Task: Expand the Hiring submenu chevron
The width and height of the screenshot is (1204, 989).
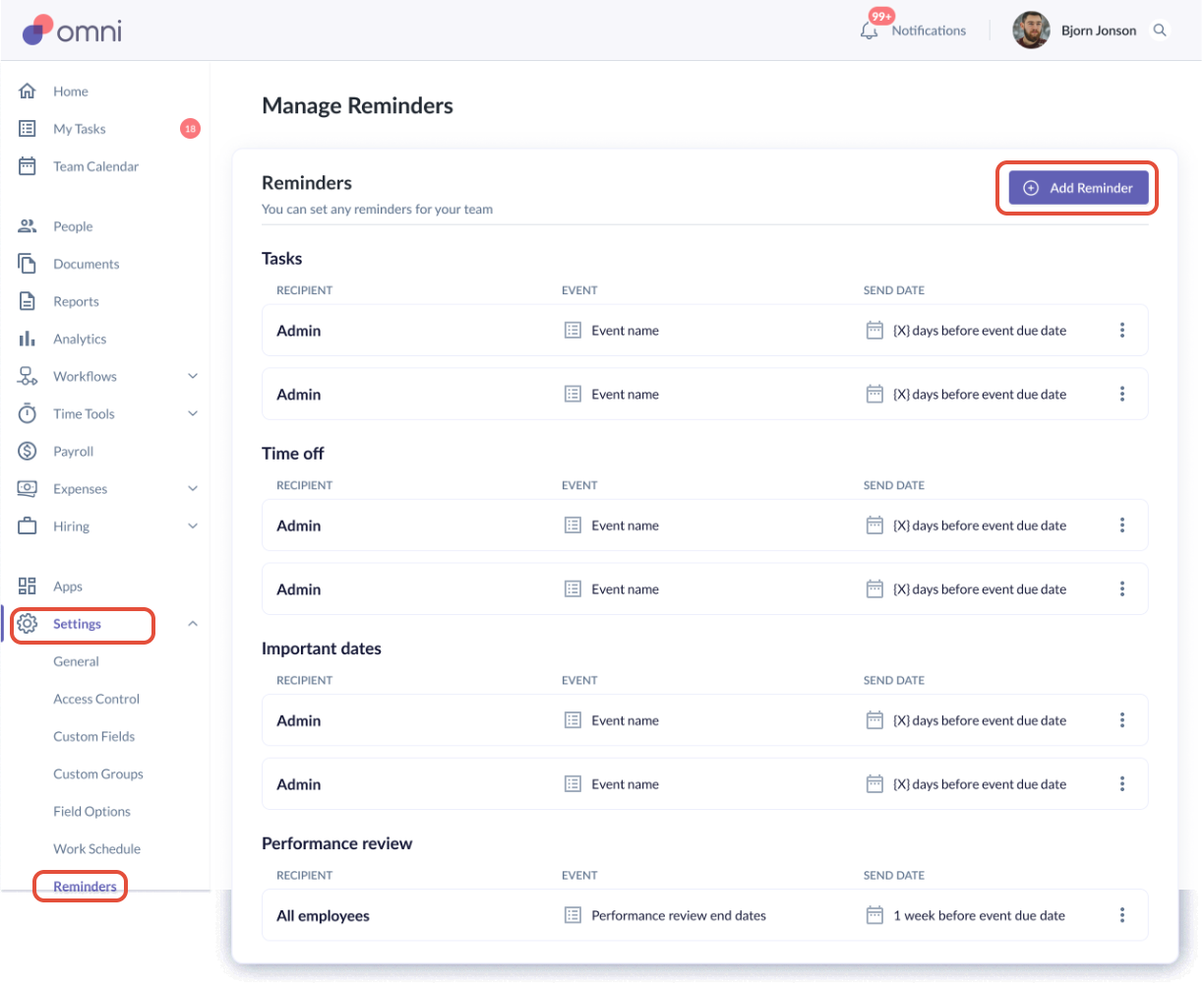Action: [x=193, y=525]
